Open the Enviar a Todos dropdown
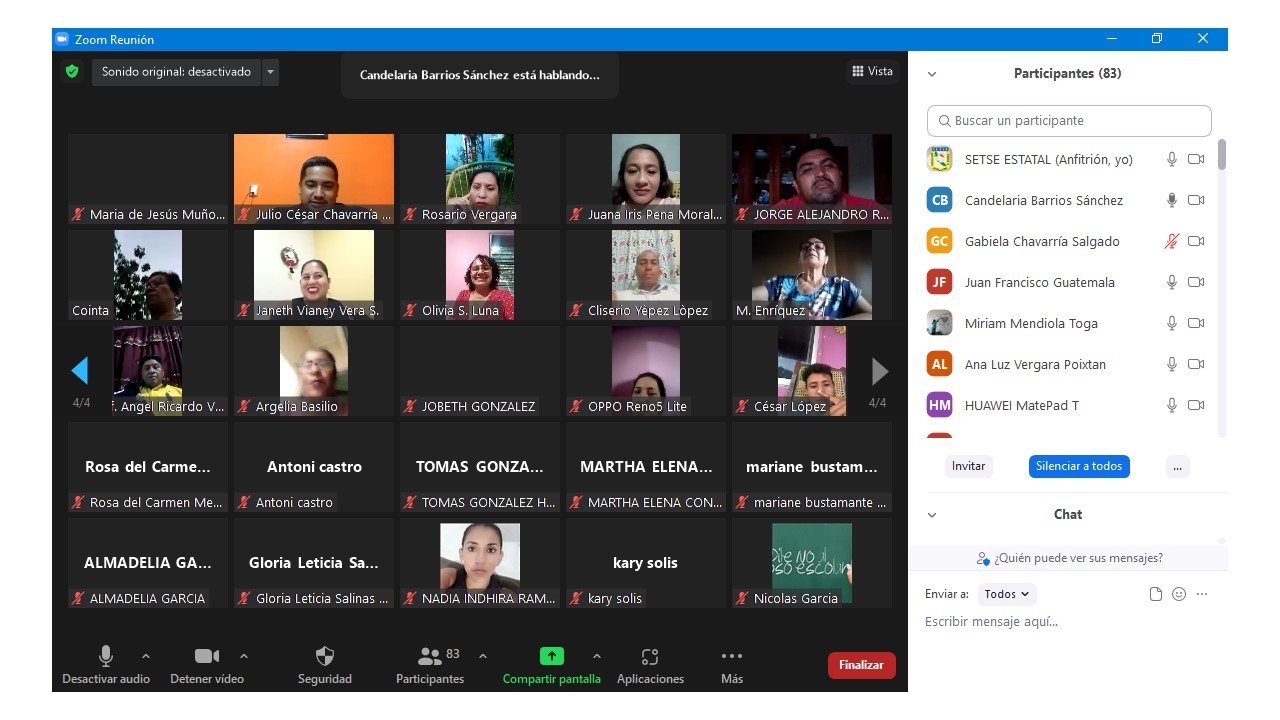This screenshot has height=720, width=1280. [1007, 594]
